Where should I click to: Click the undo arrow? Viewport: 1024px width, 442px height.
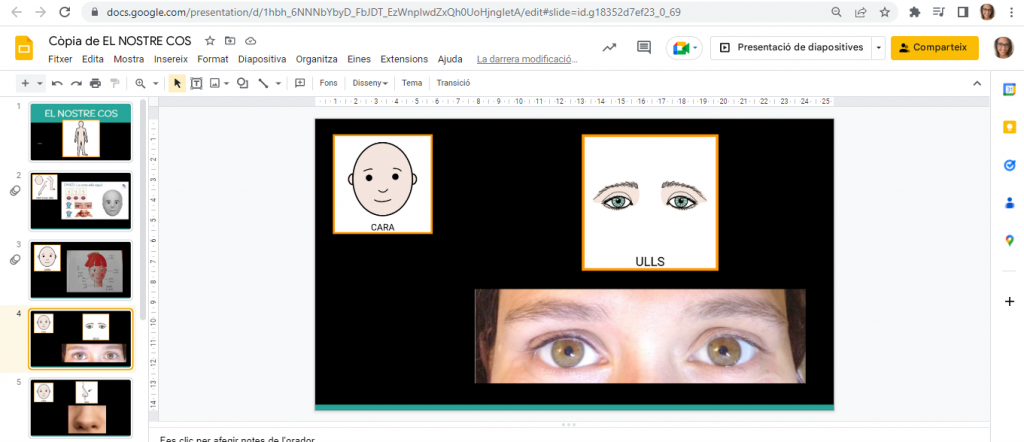tap(57, 83)
